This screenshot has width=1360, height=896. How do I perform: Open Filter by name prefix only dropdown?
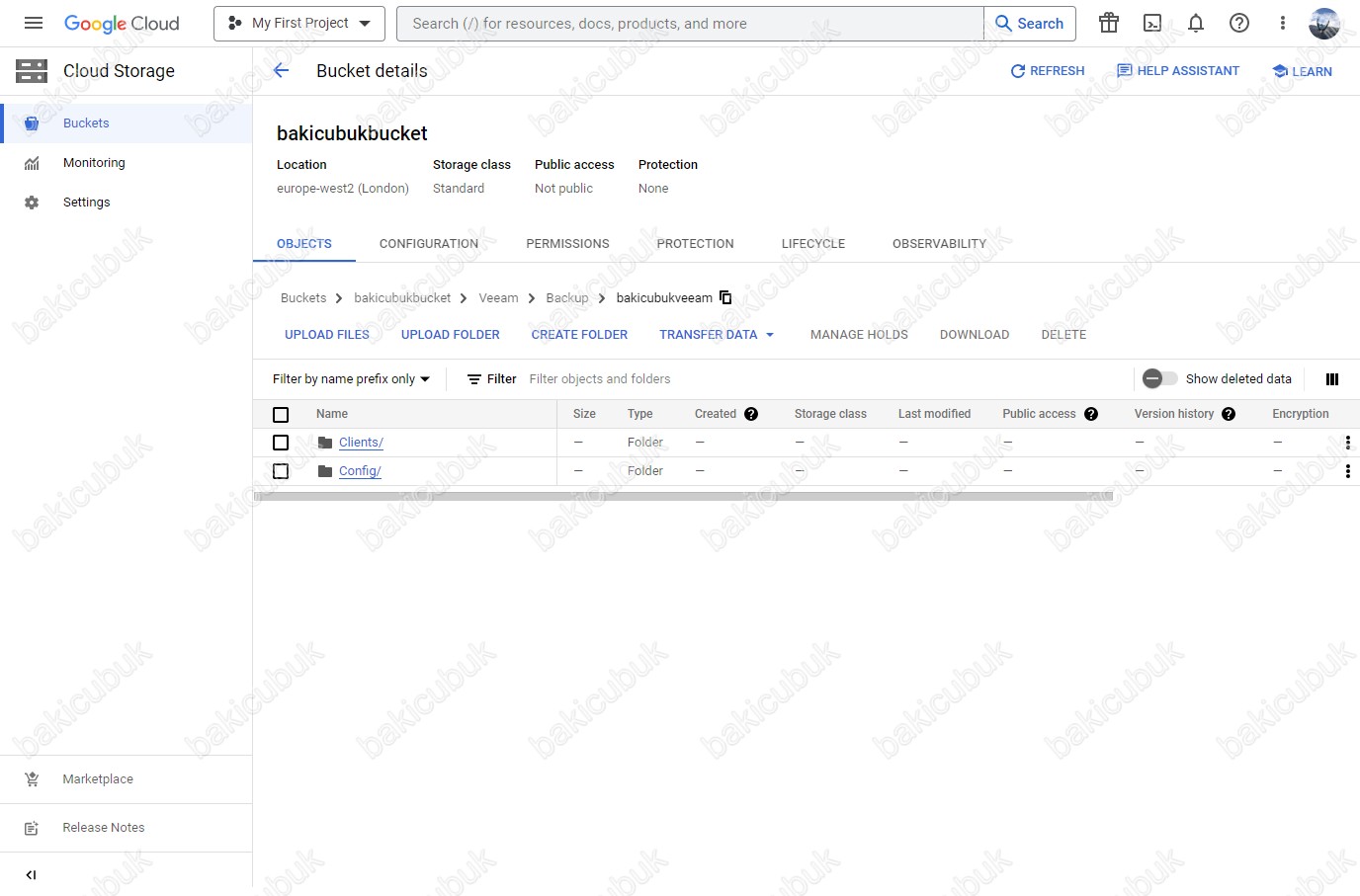coord(352,379)
